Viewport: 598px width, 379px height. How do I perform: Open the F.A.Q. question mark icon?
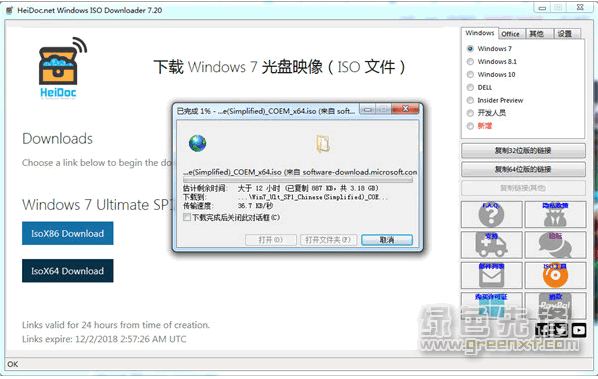491,215
